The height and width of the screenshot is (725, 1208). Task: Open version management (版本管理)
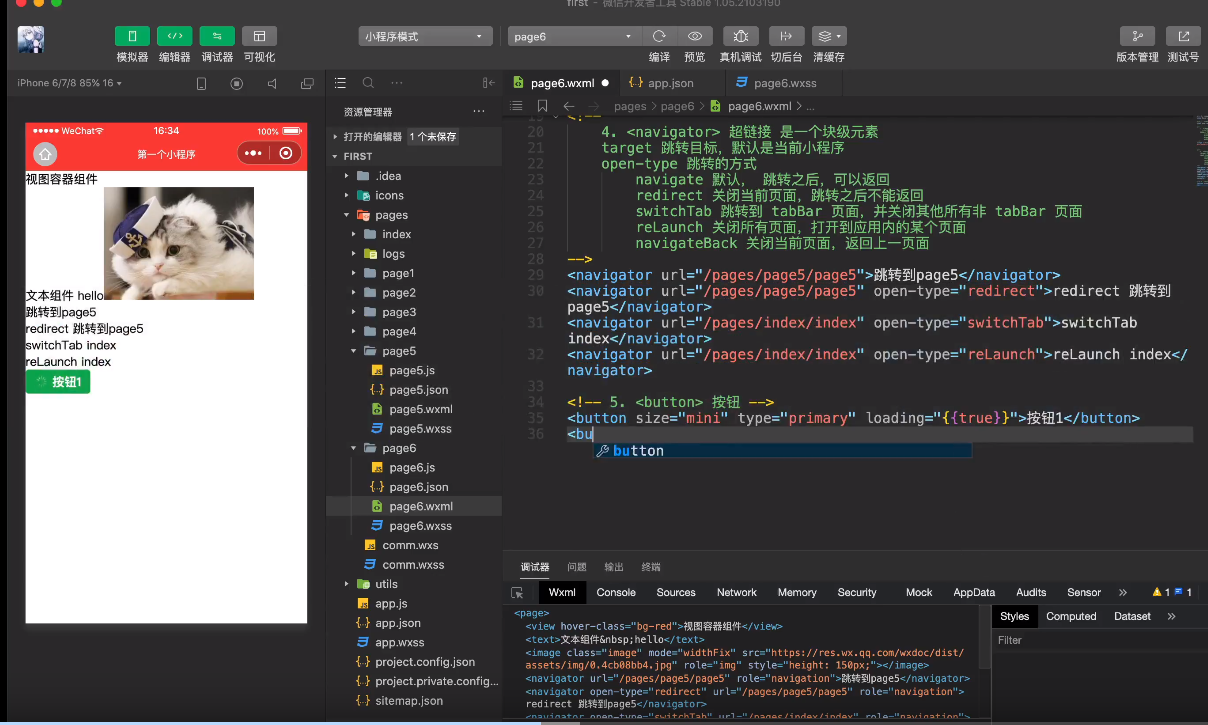(x=1137, y=36)
